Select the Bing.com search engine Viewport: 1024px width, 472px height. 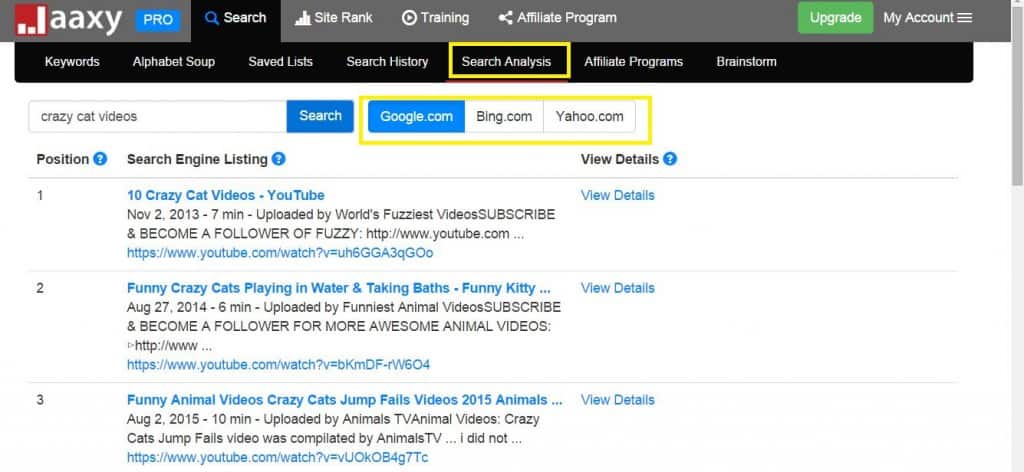[504, 117]
